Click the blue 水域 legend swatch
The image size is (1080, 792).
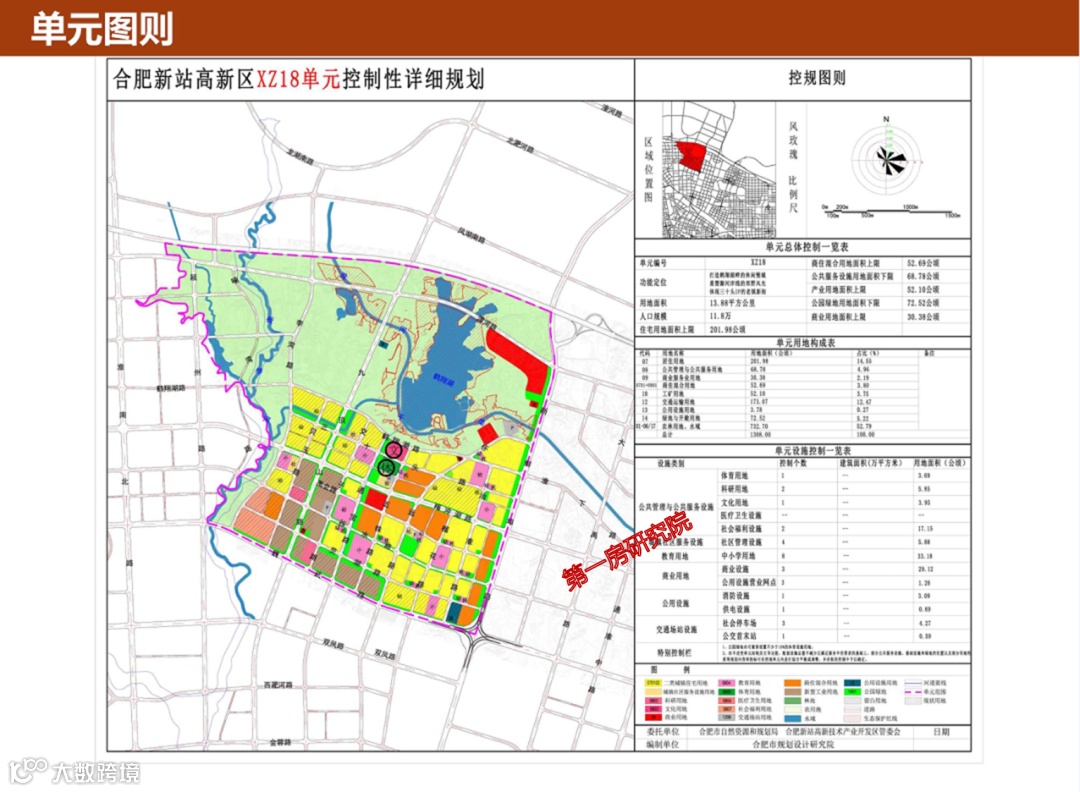tap(791, 718)
